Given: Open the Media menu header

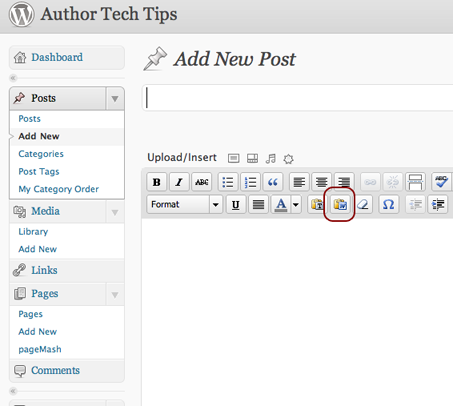Looking at the screenshot, I should [58, 211].
